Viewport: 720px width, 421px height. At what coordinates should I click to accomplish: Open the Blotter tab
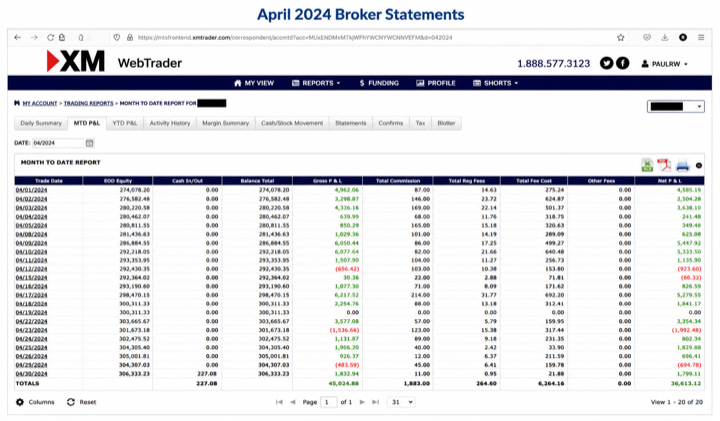[x=446, y=123]
